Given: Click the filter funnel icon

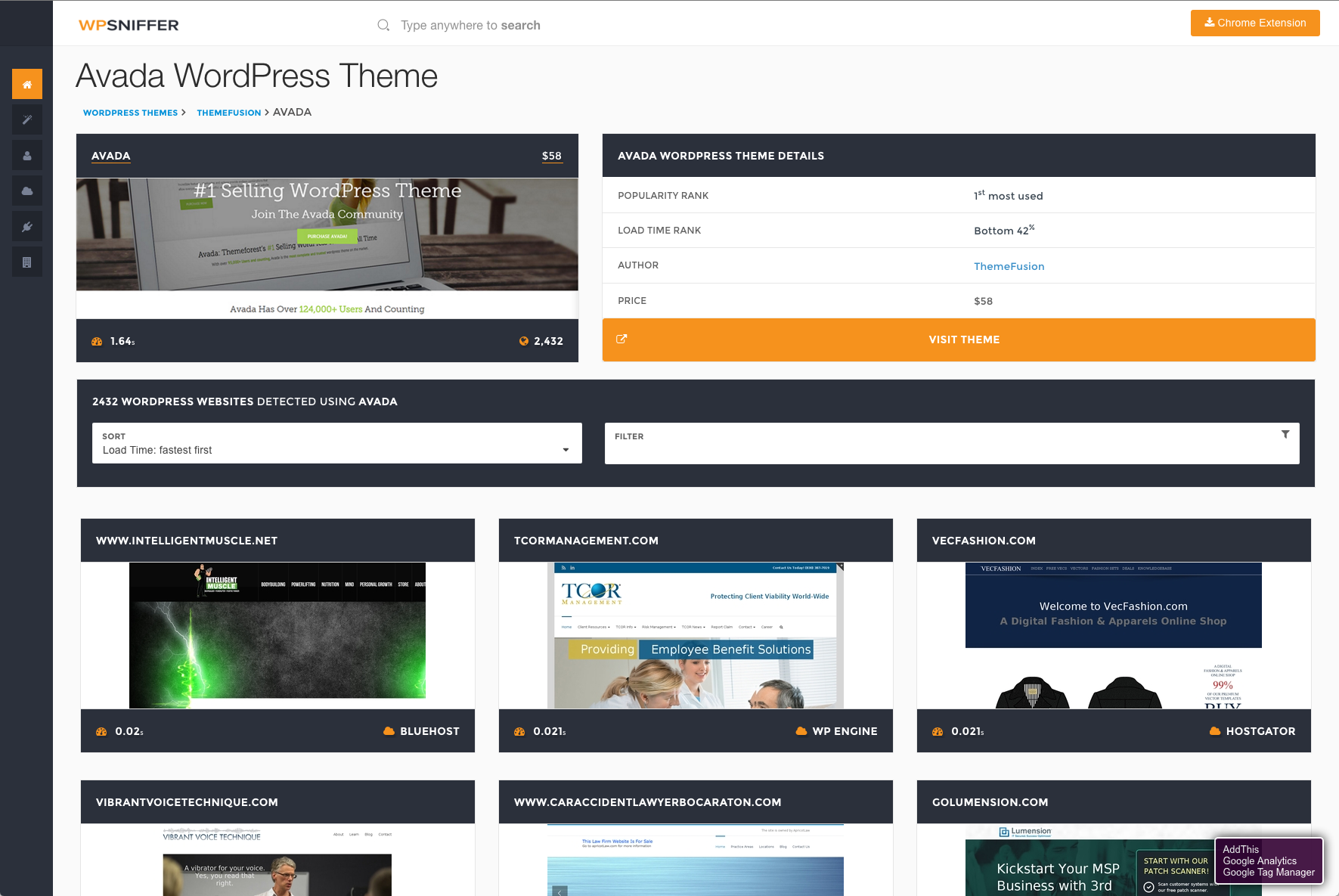Looking at the screenshot, I should pyautogui.click(x=1285, y=434).
